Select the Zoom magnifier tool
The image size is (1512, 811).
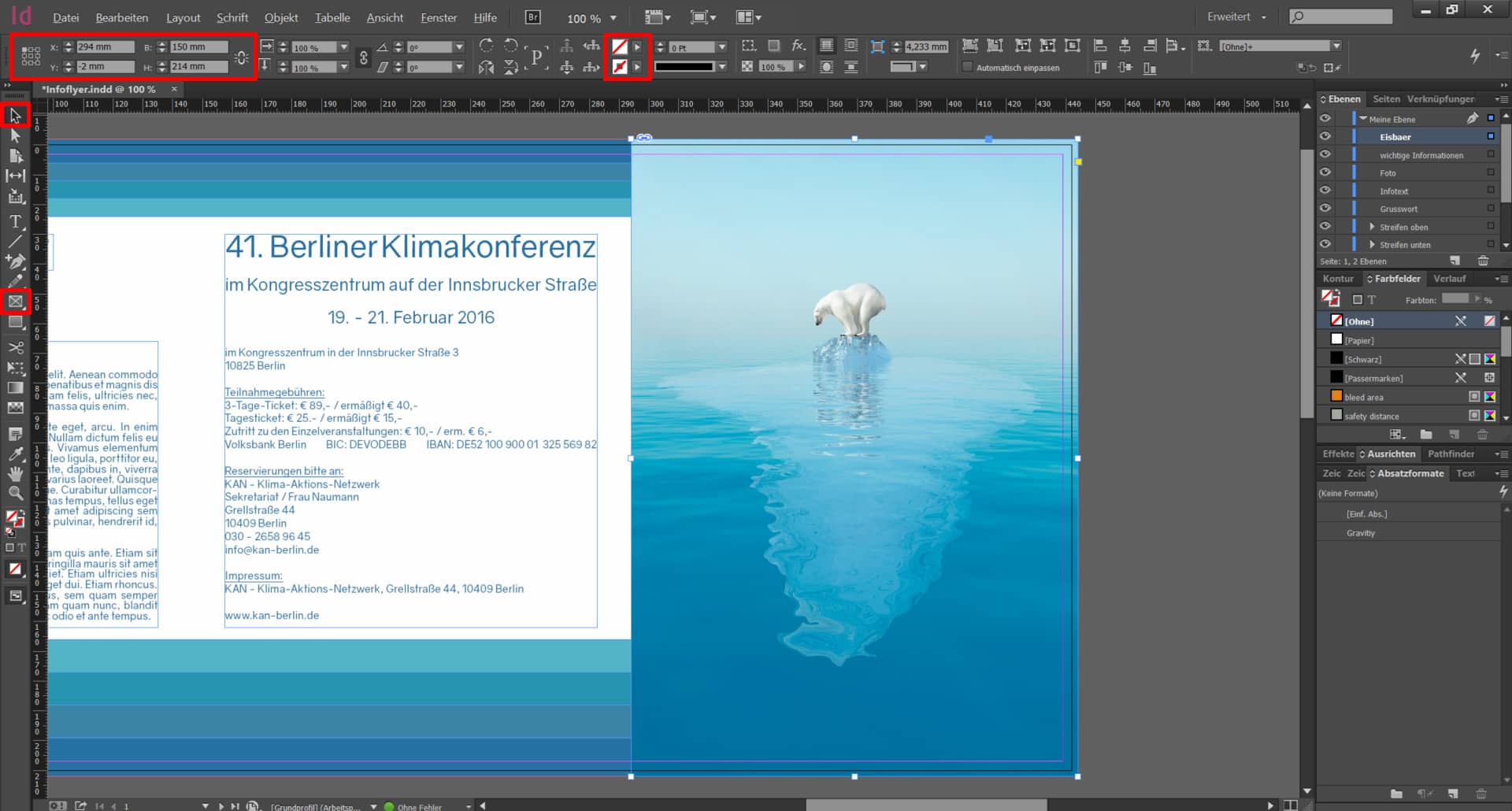[x=15, y=493]
